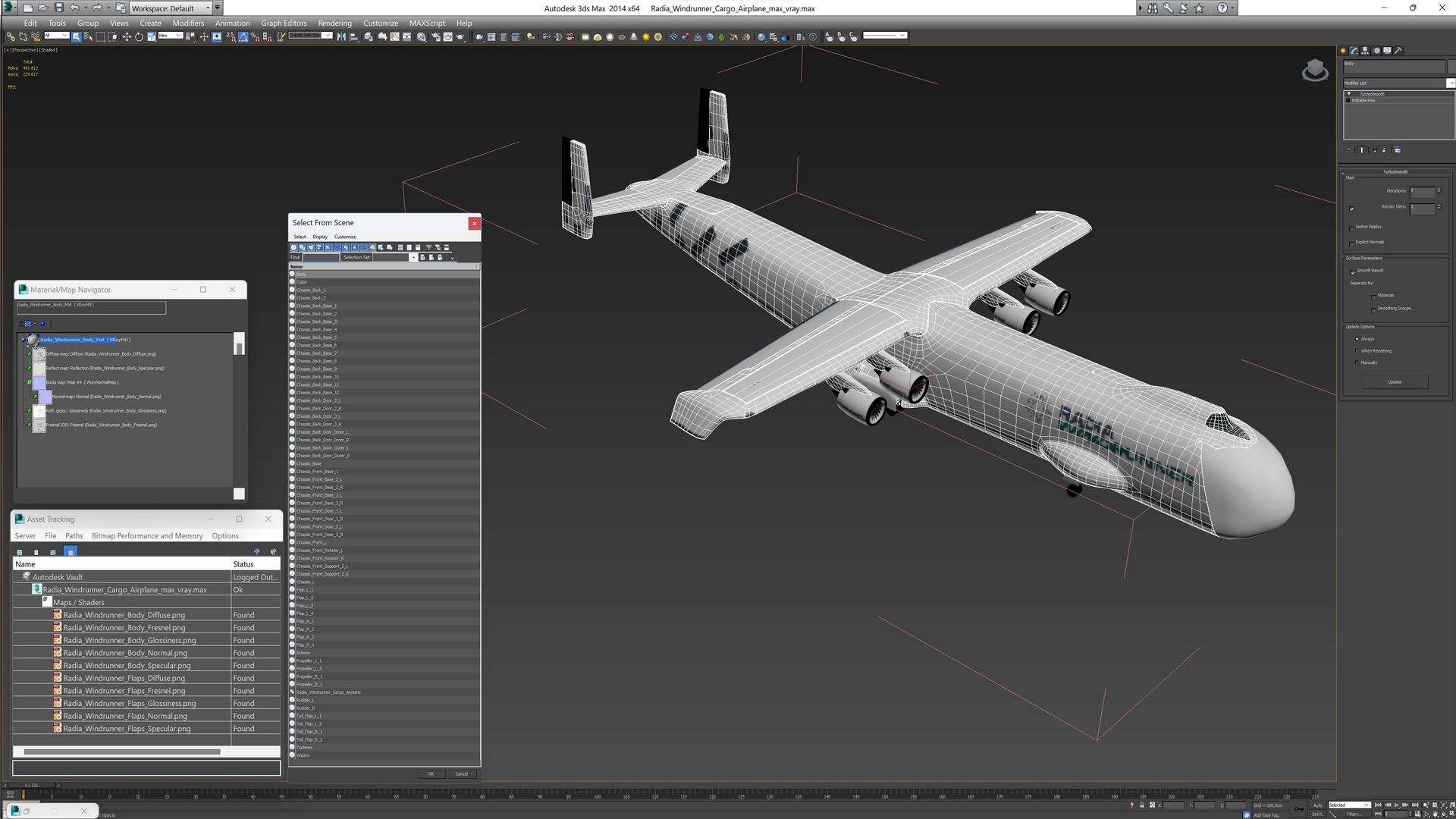The height and width of the screenshot is (819, 1456).
Task: Enable Separate by Materials checkbox
Action: pyautogui.click(x=1373, y=297)
